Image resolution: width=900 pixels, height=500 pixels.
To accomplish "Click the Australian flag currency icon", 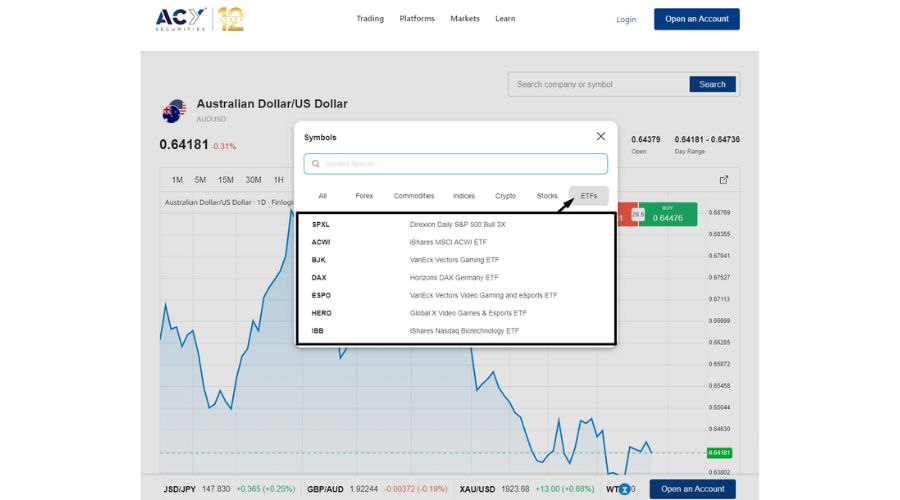I will [173, 112].
